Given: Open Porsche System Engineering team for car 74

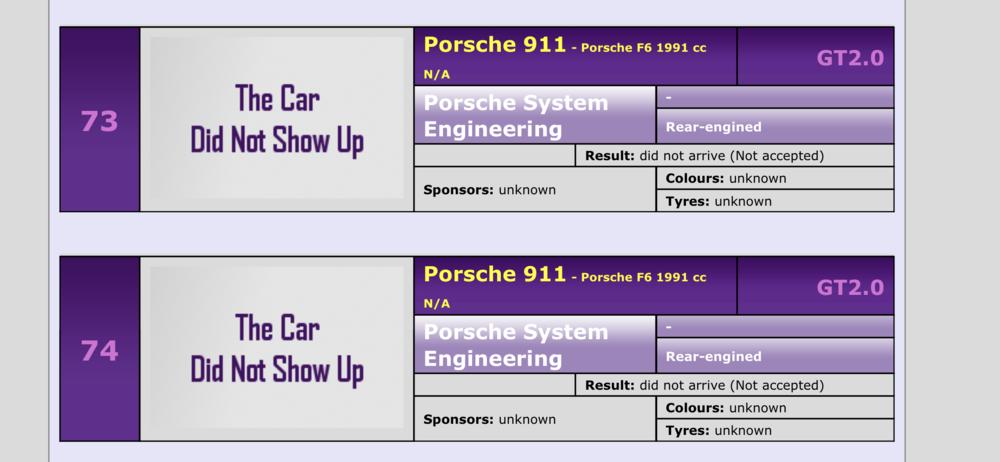Looking at the screenshot, I should pyautogui.click(x=535, y=345).
